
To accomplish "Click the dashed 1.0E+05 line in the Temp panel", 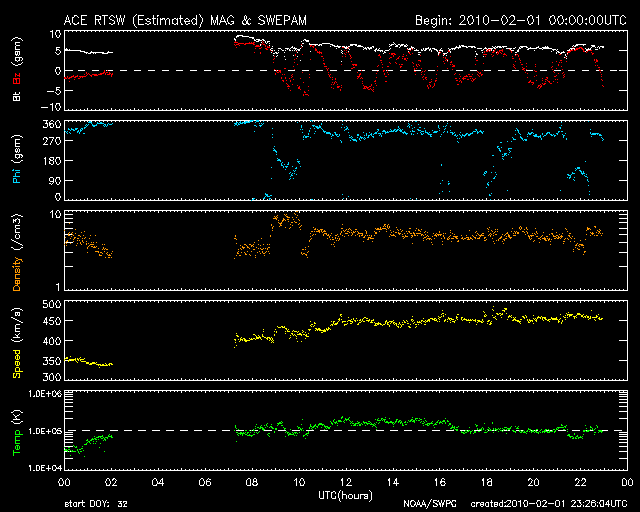I will pos(450,431).
